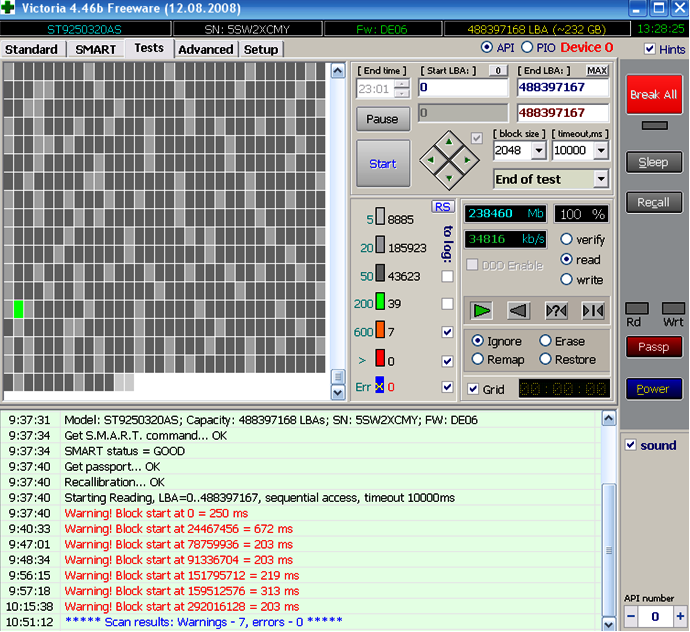The width and height of the screenshot is (690, 632).
Task: Switch to the SMART tab
Action: click(95, 49)
